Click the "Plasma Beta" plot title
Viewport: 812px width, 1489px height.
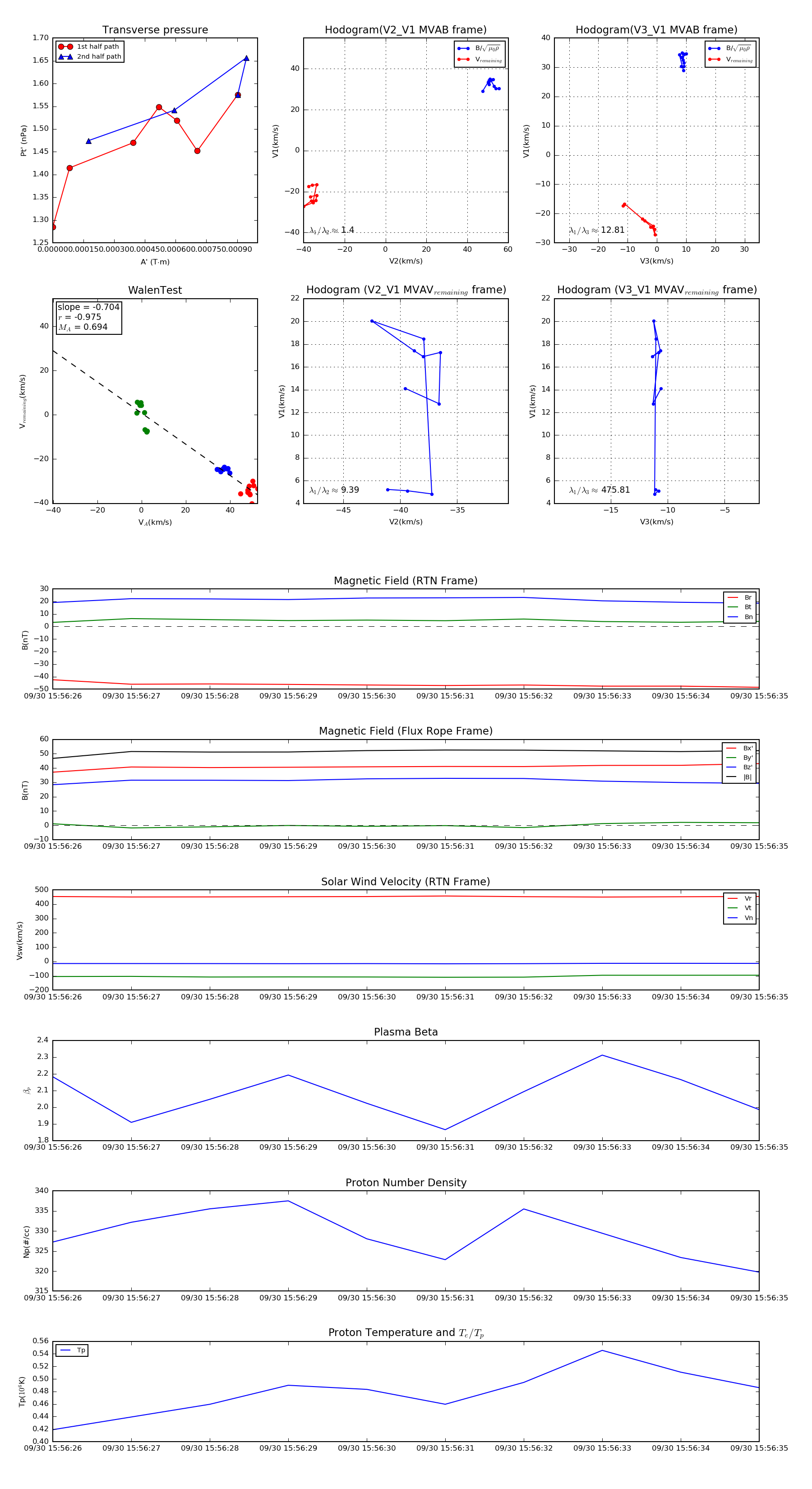406,1032
